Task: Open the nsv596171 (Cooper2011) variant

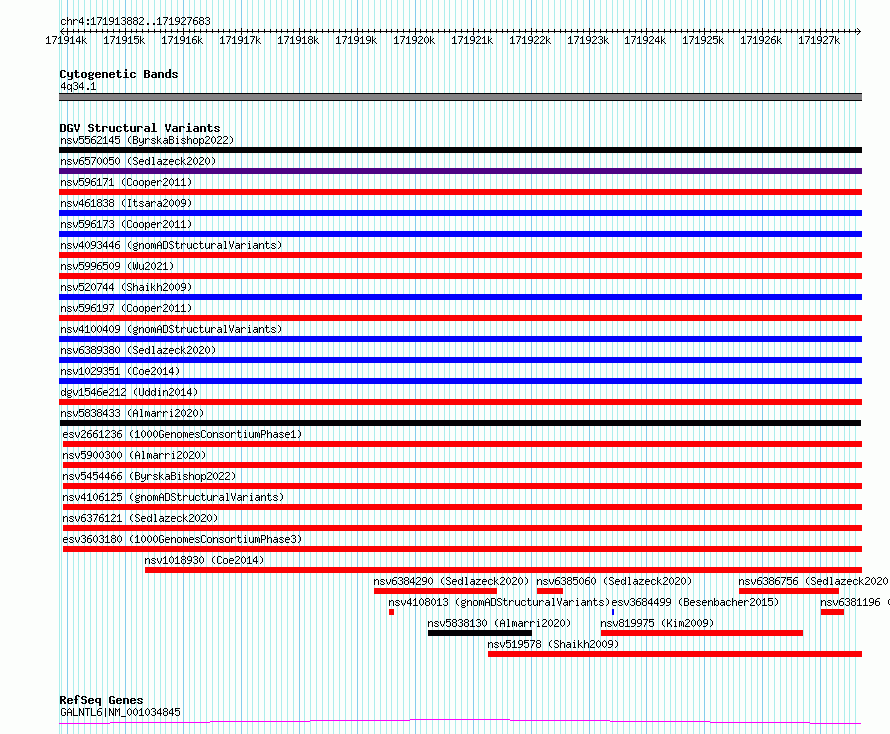Action: [x=126, y=182]
